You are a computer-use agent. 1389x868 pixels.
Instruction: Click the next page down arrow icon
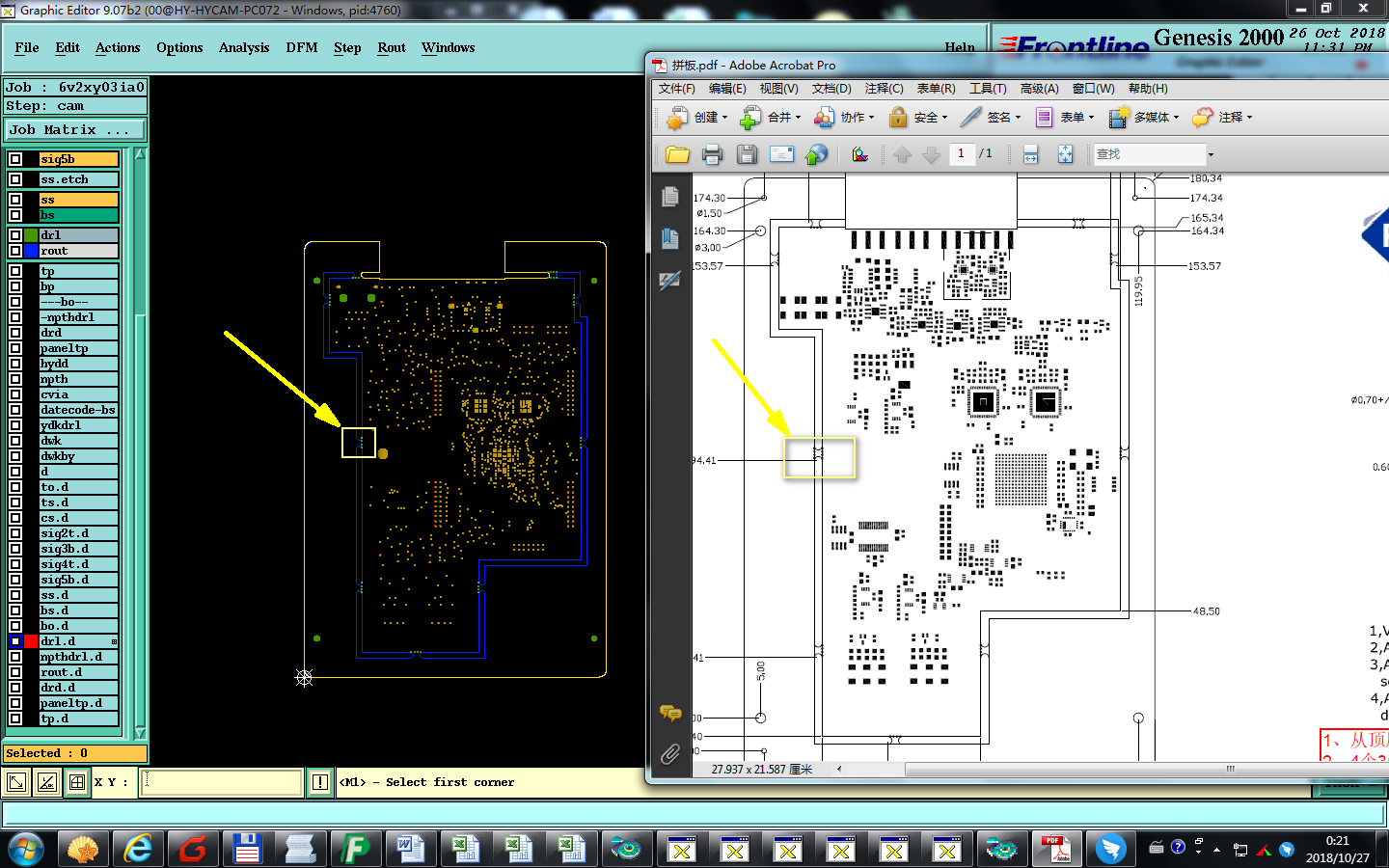tap(931, 154)
